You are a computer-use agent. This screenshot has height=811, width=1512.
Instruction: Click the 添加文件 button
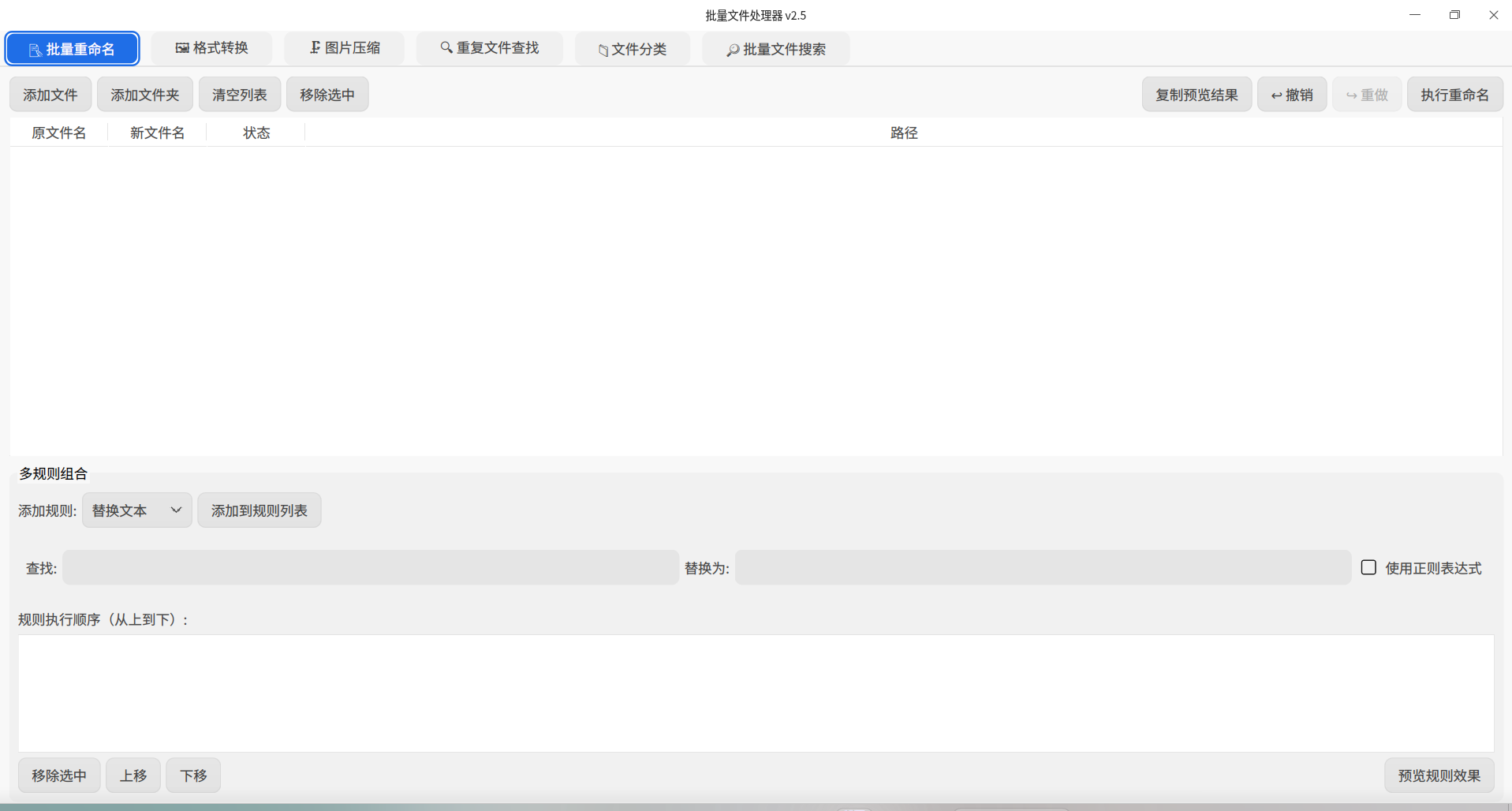(50, 95)
